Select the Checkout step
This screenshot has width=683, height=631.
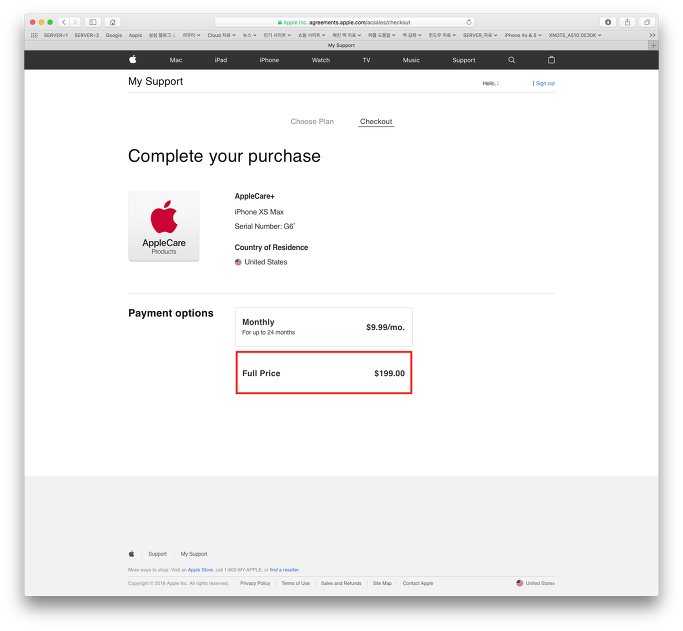pos(376,121)
